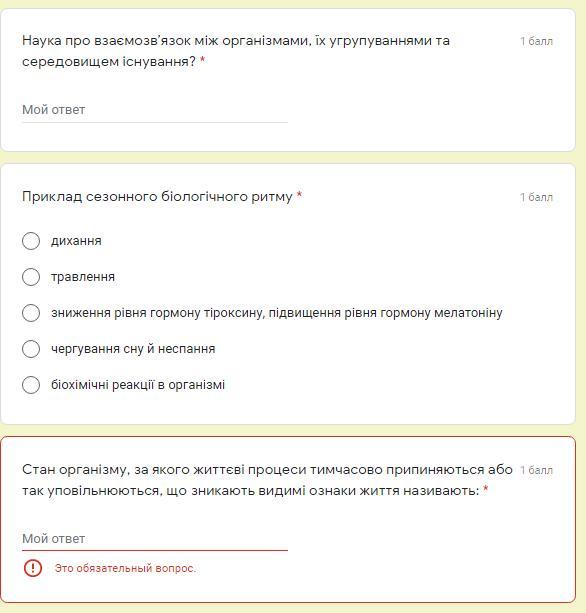Click the required asterisk after "біологічного ритму"

[x=299, y=195]
